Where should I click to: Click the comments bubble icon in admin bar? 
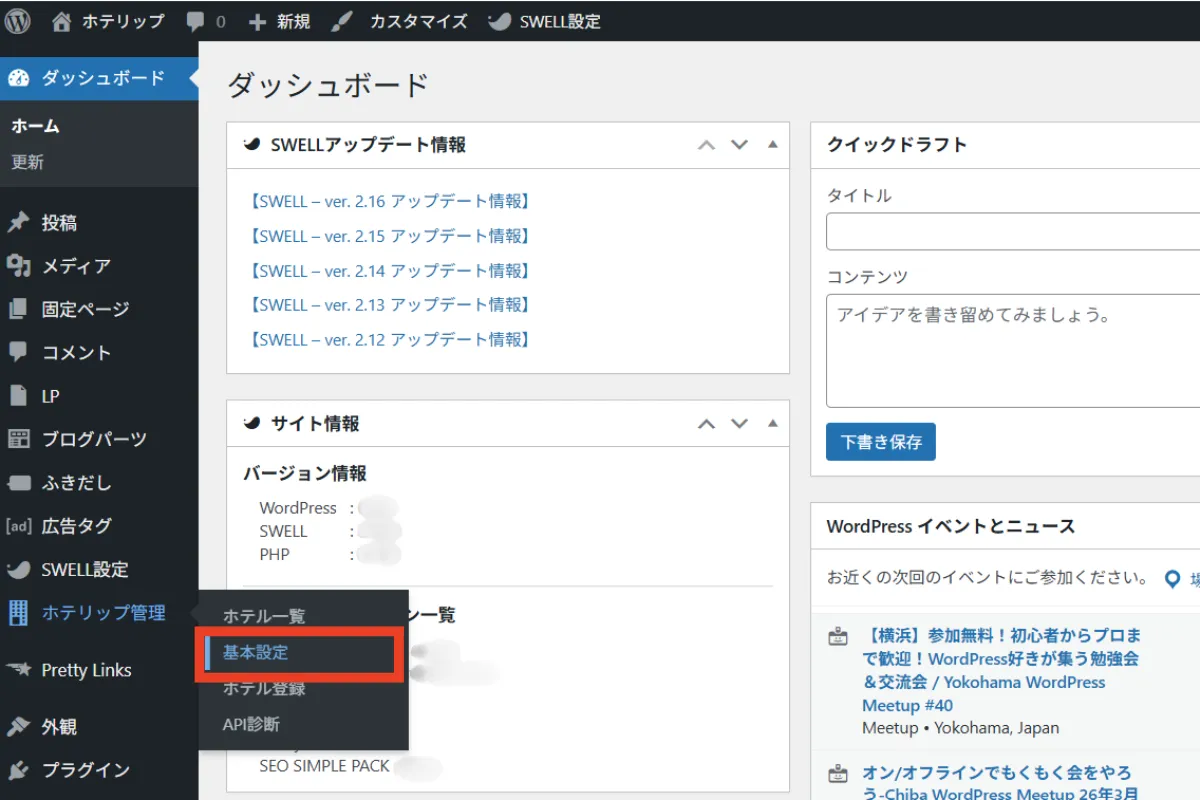tap(197, 21)
